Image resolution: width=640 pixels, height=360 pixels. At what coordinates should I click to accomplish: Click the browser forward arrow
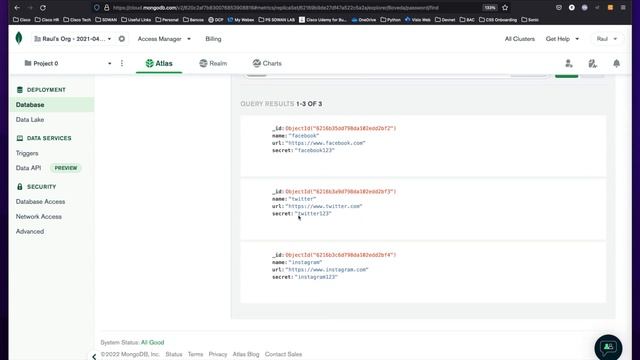pyautogui.click(x=30, y=8)
